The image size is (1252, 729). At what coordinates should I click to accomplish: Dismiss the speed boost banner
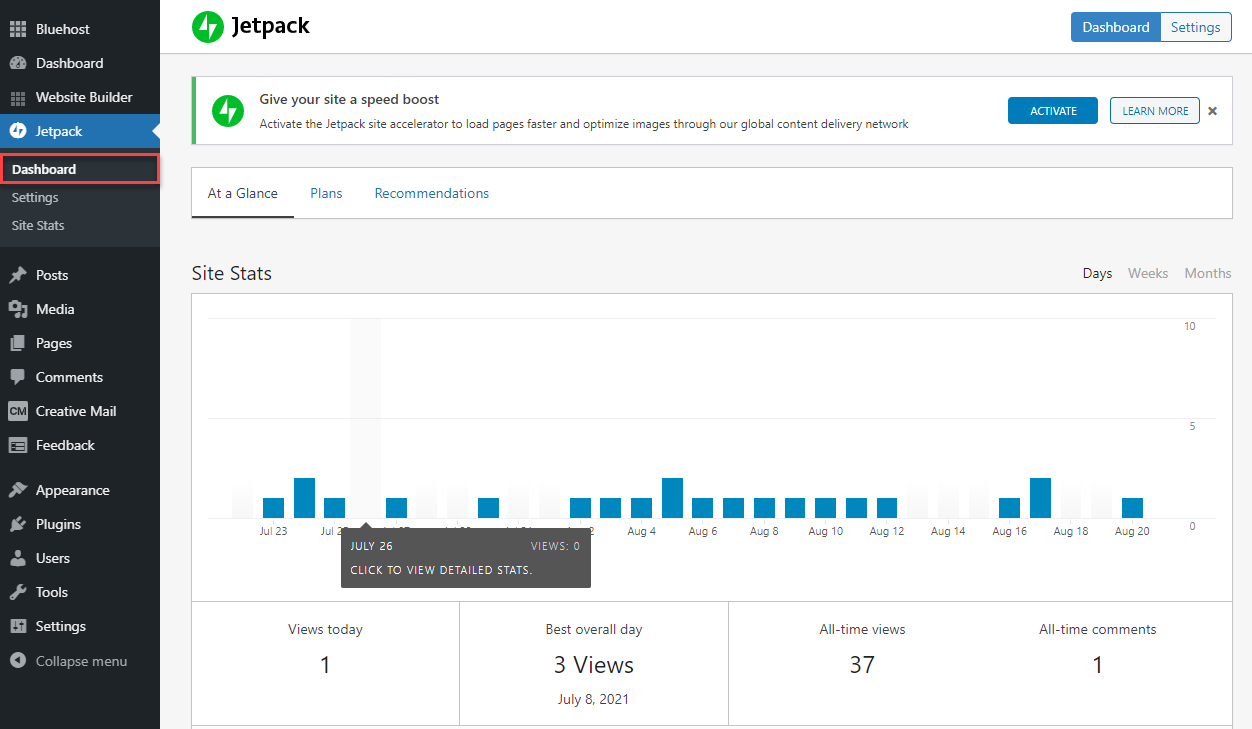1213,111
